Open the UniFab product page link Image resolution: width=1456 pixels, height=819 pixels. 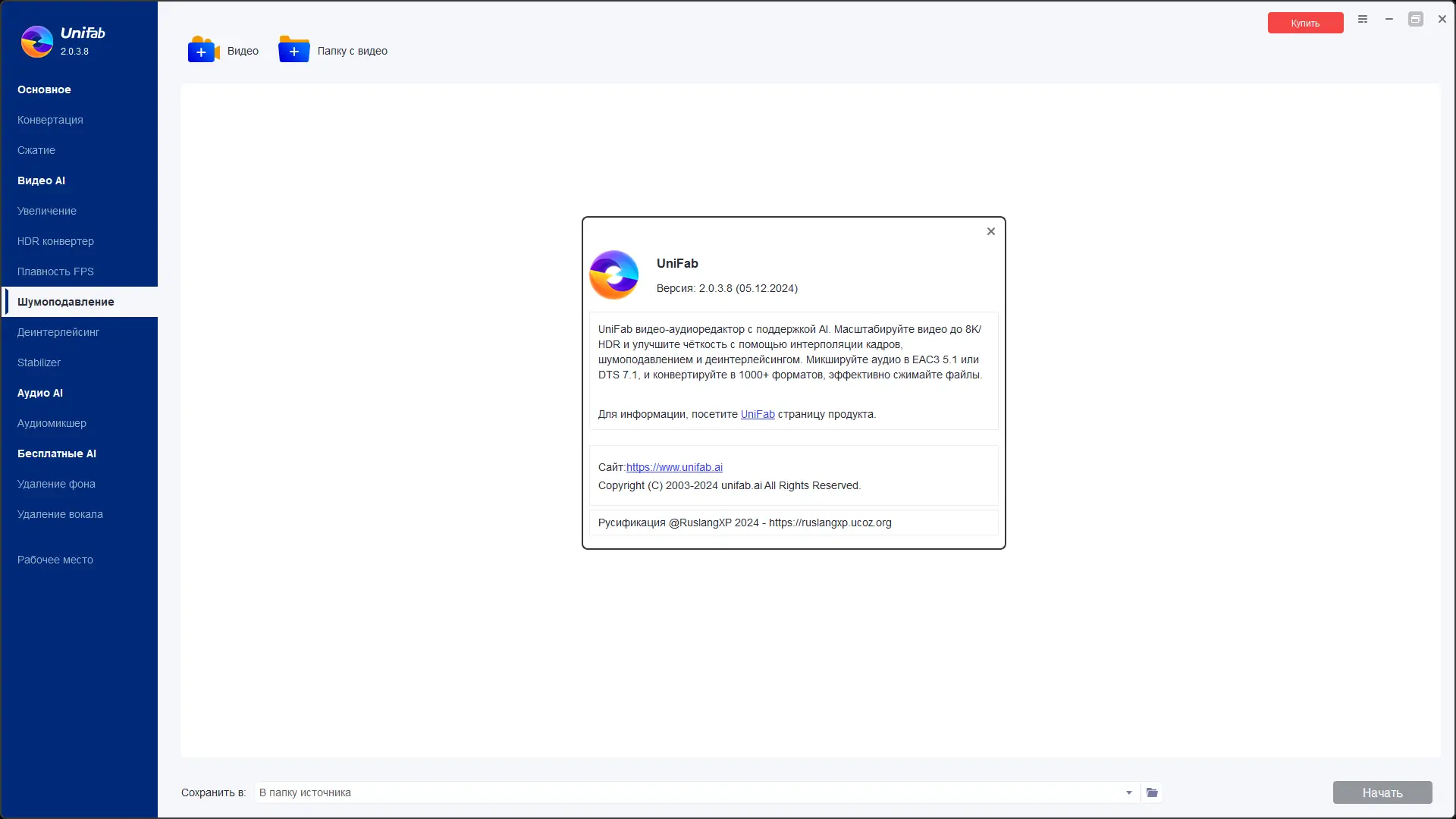pos(757,414)
